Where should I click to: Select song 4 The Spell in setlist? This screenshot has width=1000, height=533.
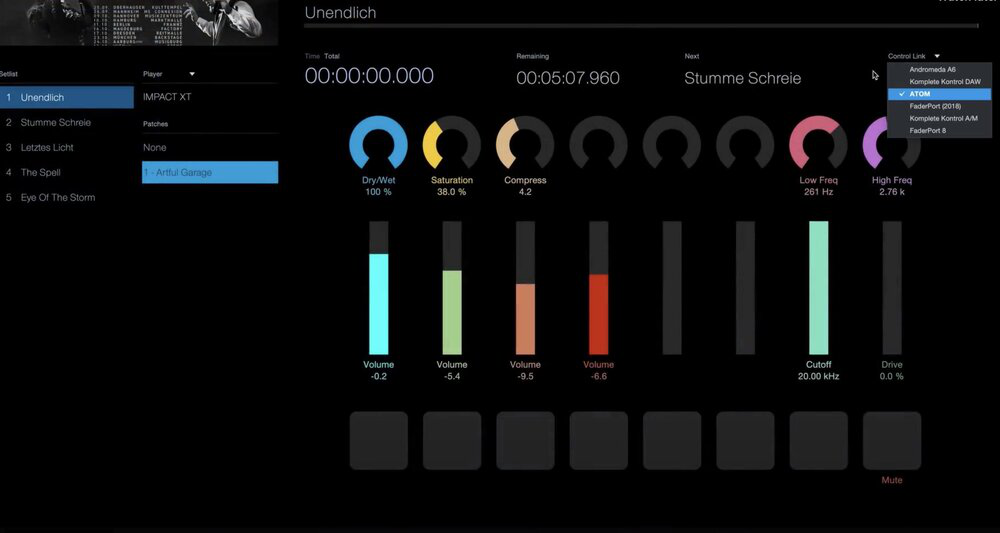(67, 172)
